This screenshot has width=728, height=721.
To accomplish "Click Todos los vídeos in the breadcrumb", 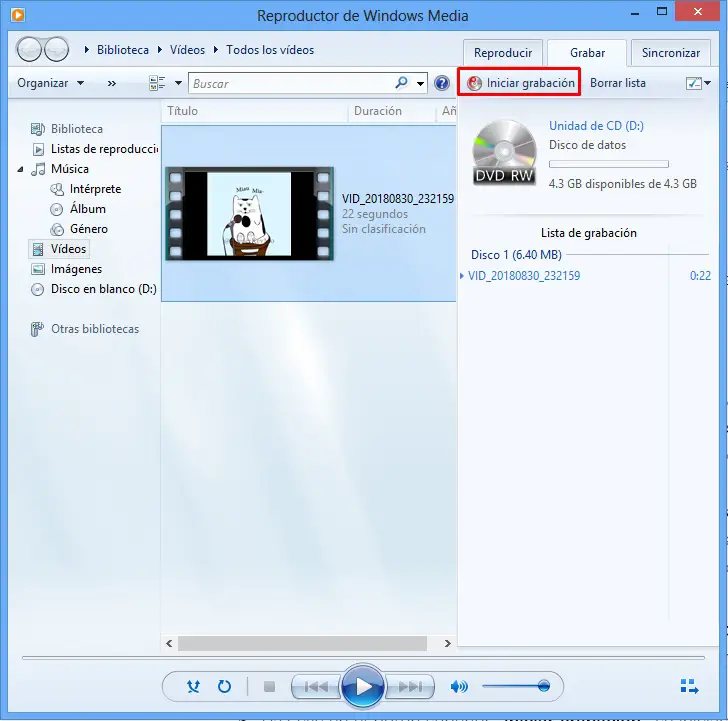I will click(x=270, y=50).
